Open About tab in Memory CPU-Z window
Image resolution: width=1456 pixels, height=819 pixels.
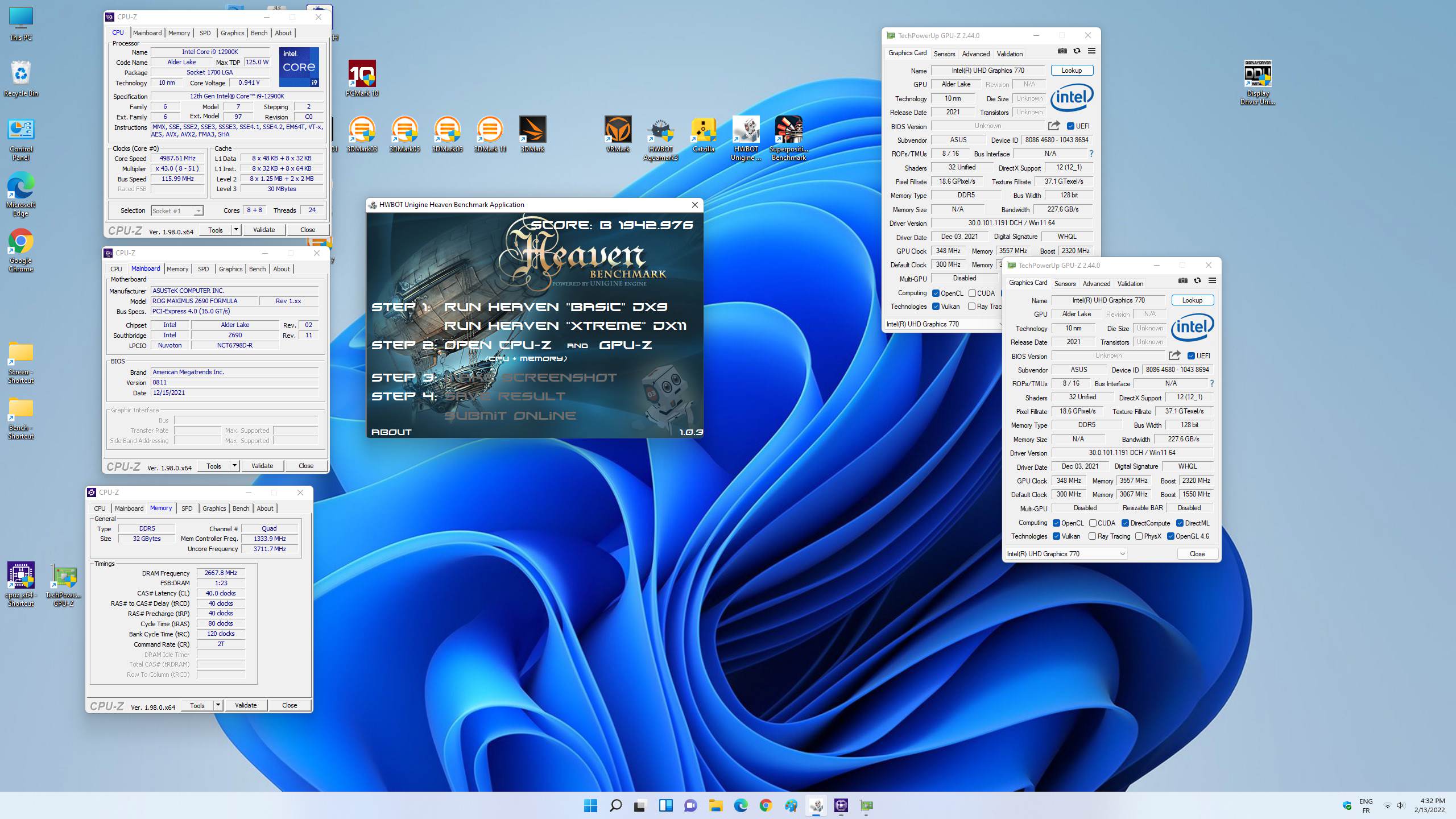[265, 508]
